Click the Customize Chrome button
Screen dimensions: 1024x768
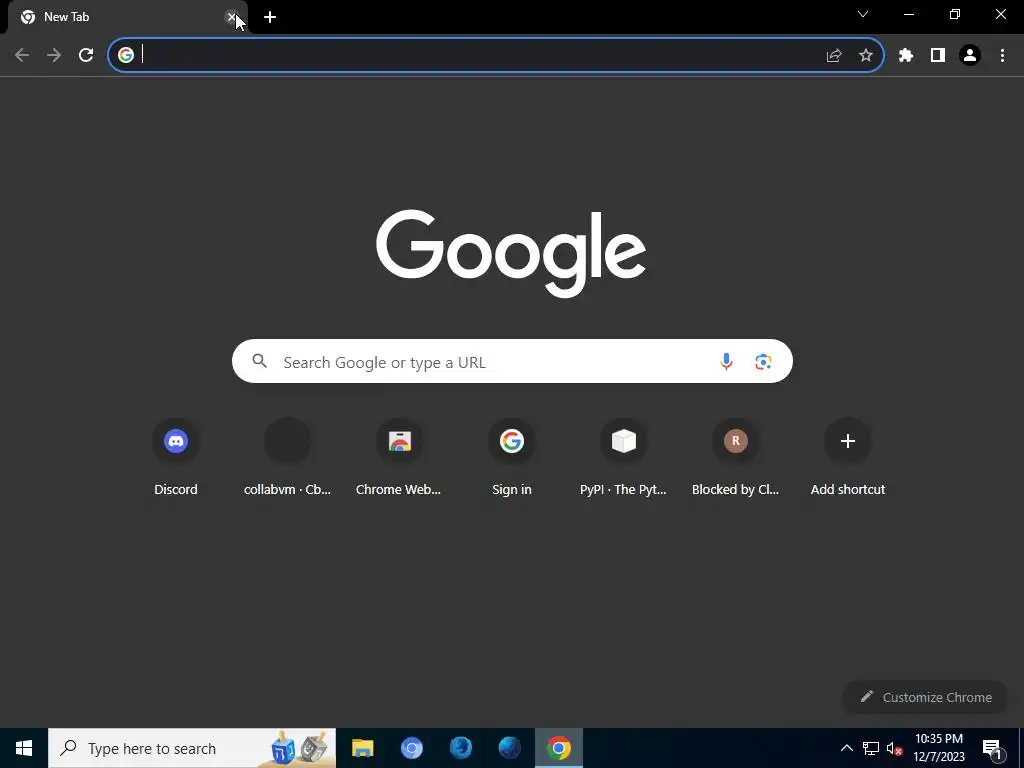click(925, 697)
